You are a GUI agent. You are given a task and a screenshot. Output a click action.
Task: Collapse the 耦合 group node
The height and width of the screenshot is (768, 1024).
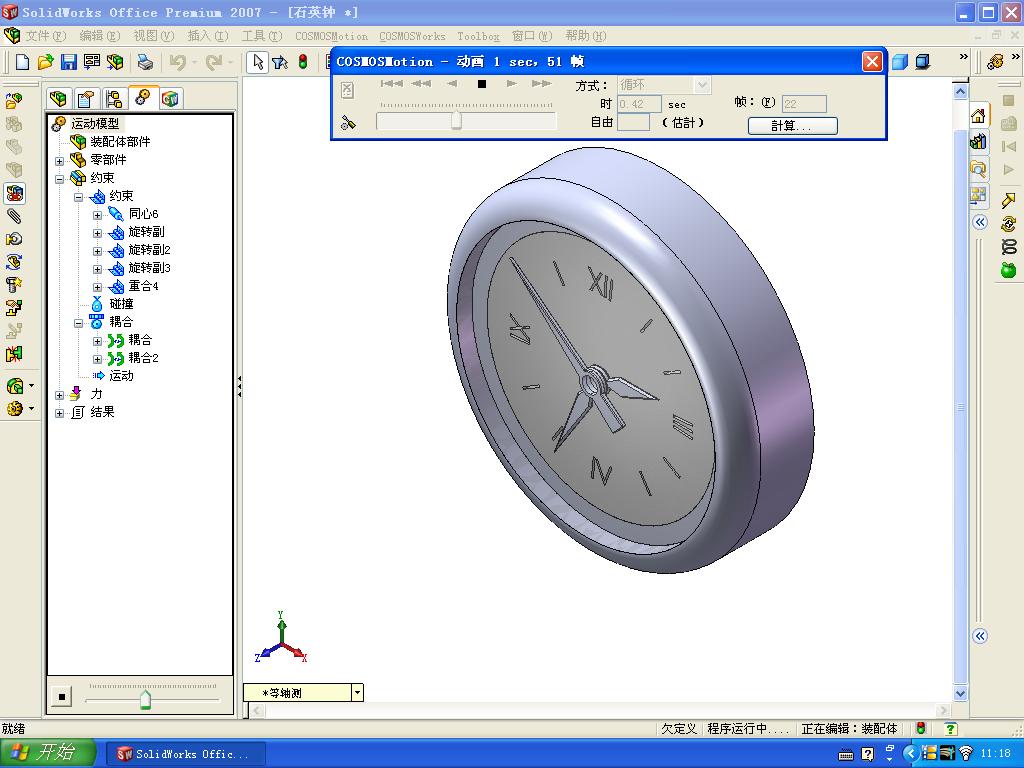pos(78,323)
